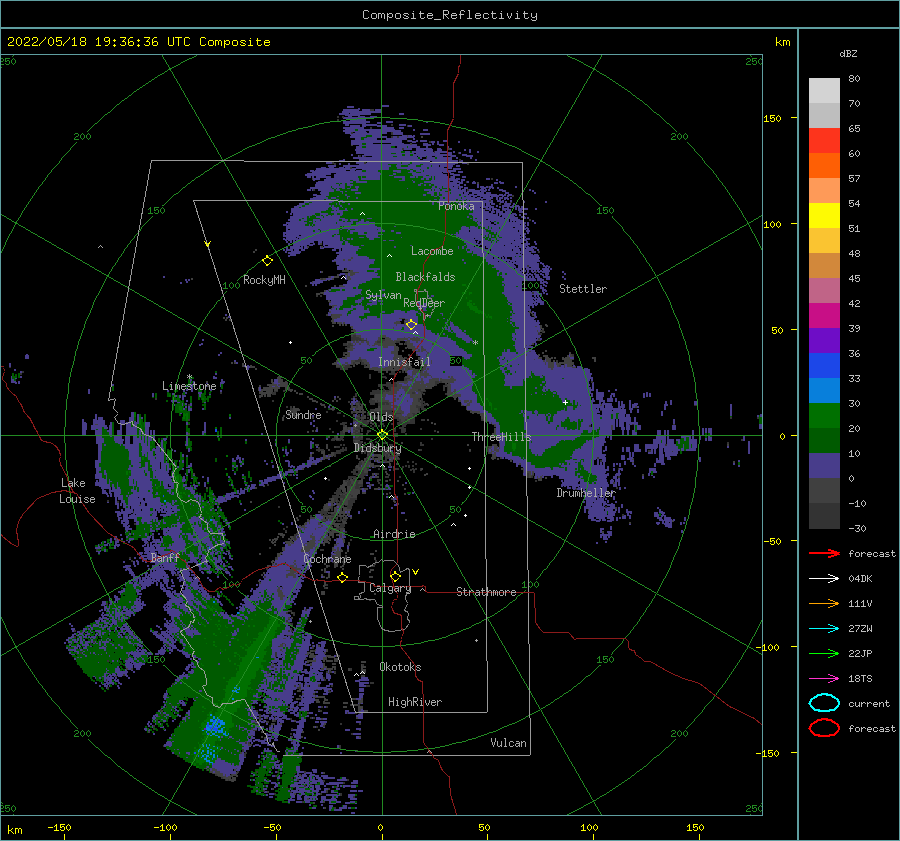Click the blue reflectivity core in the southwest echo

(x=214, y=726)
